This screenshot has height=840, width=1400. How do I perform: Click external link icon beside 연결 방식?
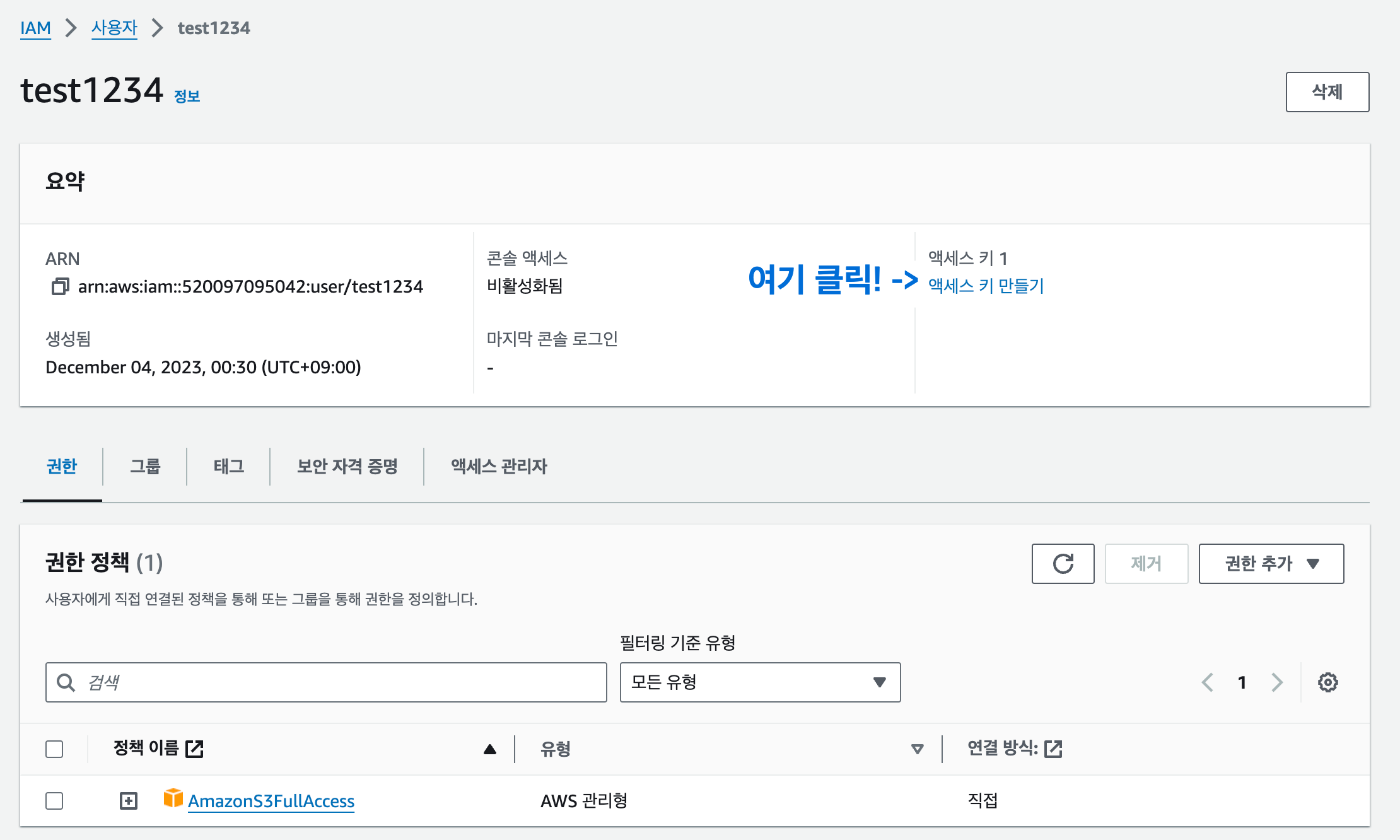coord(1053,749)
